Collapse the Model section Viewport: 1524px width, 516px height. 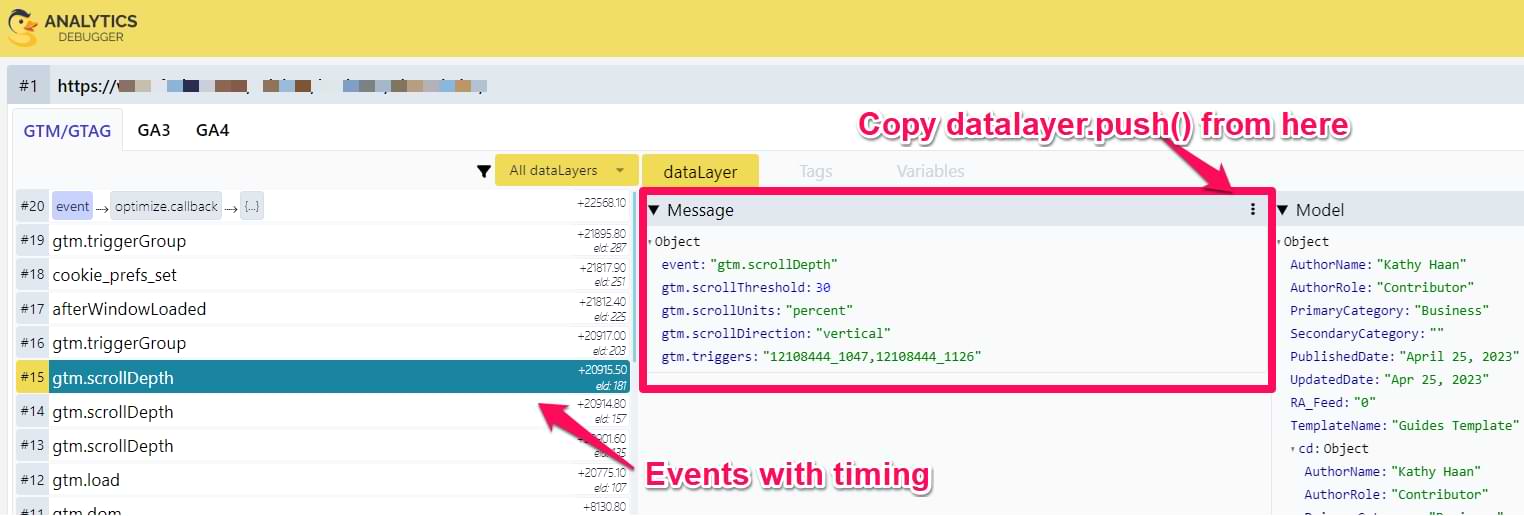1282,210
